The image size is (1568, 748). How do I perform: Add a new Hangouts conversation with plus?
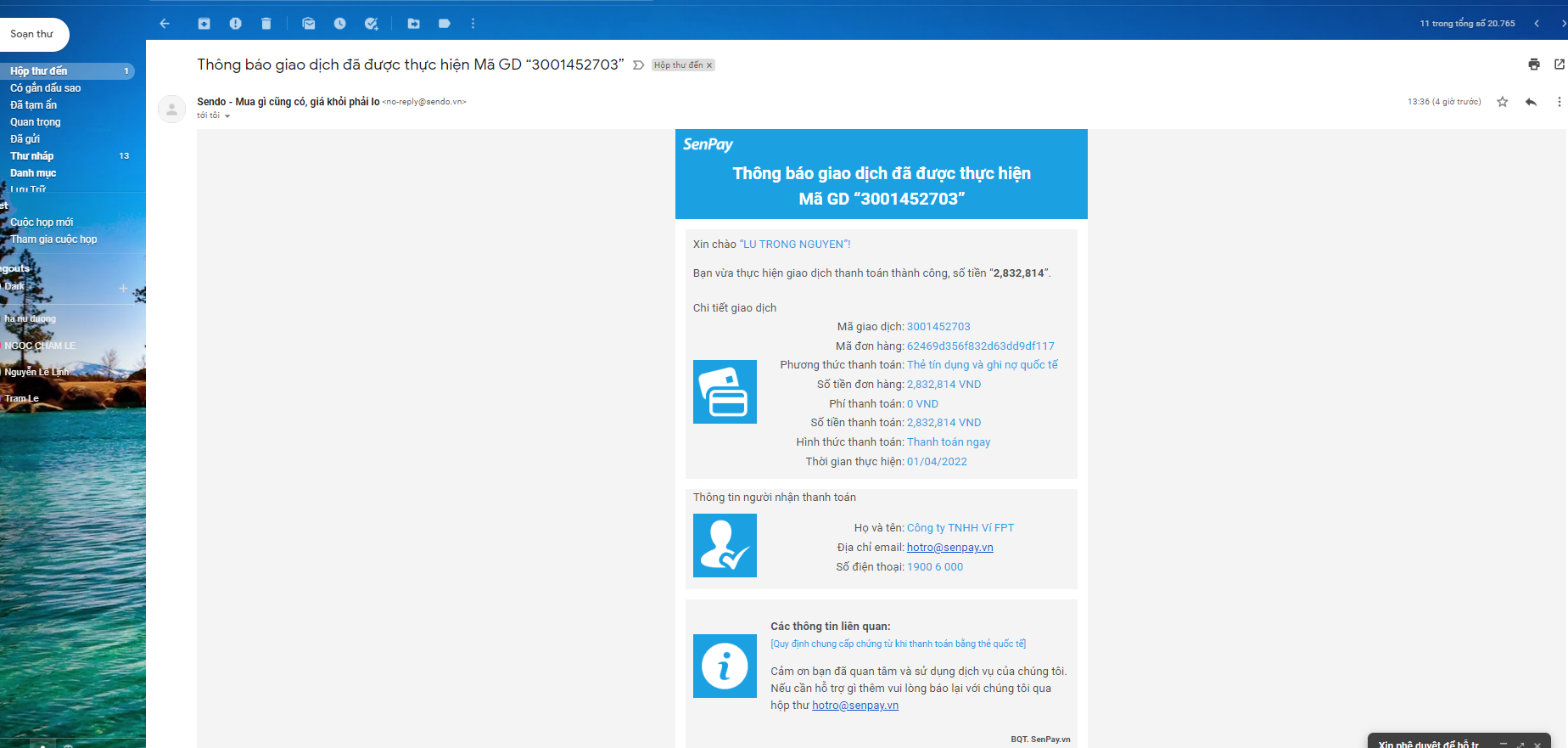(123, 288)
